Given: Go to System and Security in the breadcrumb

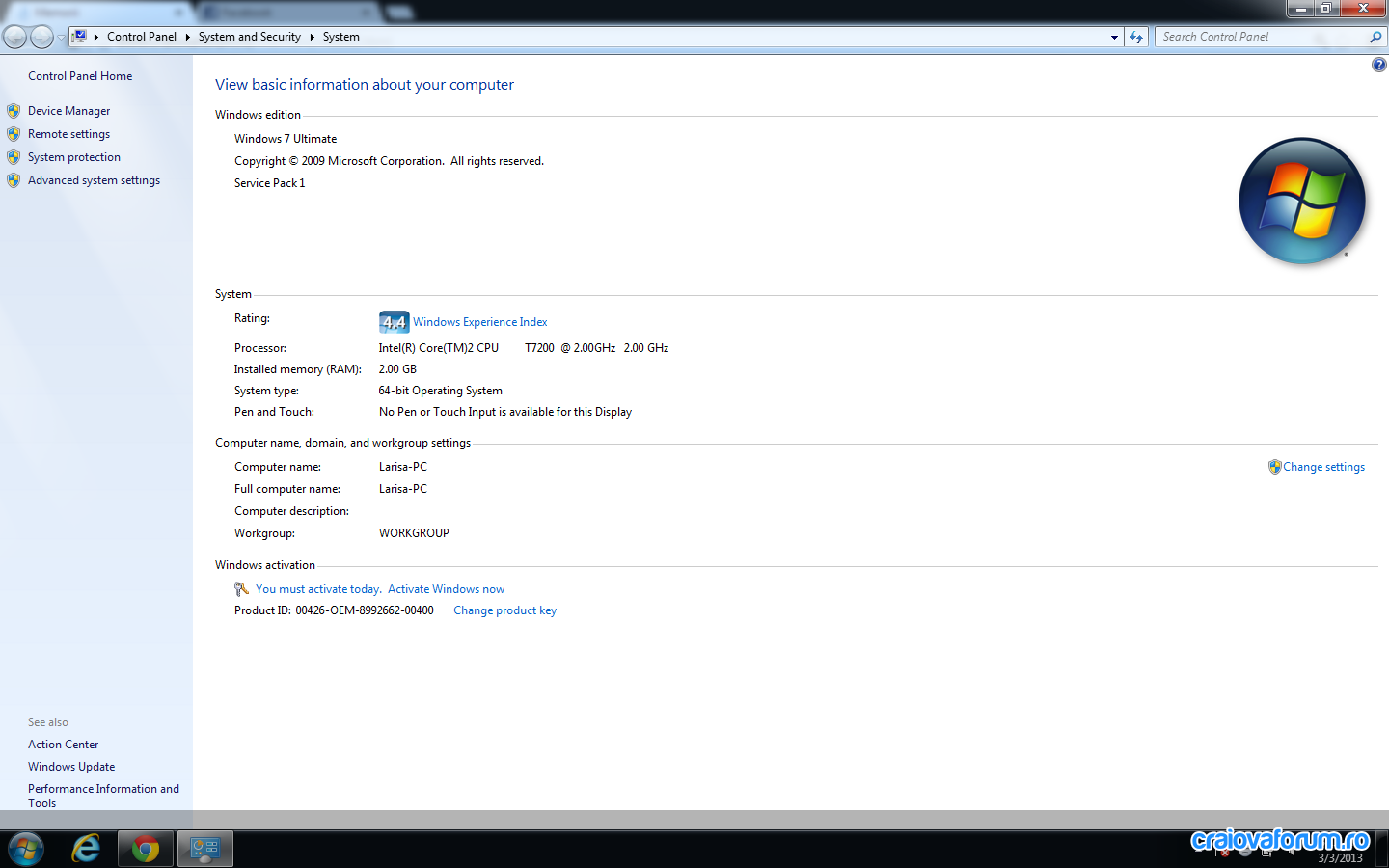Looking at the screenshot, I should coord(250,37).
